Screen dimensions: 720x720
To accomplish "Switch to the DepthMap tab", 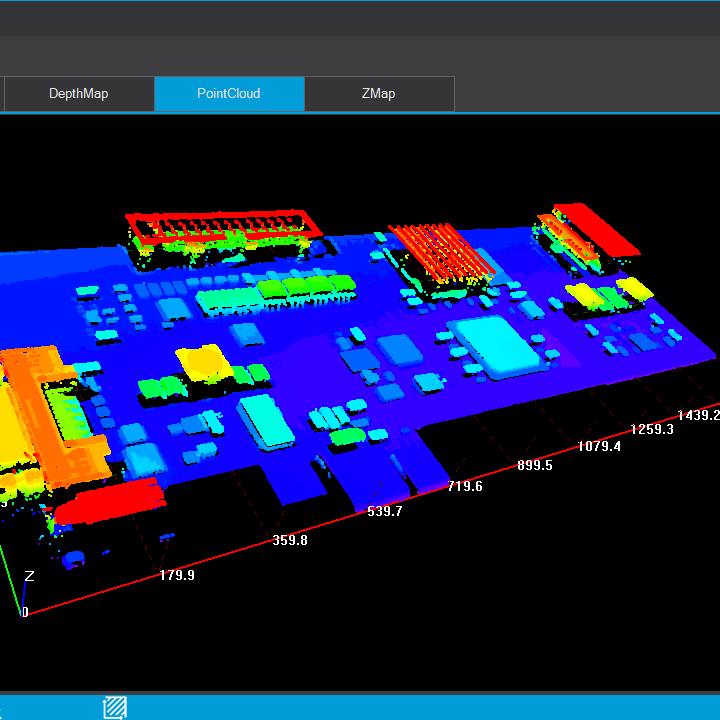I will point(78,94).
